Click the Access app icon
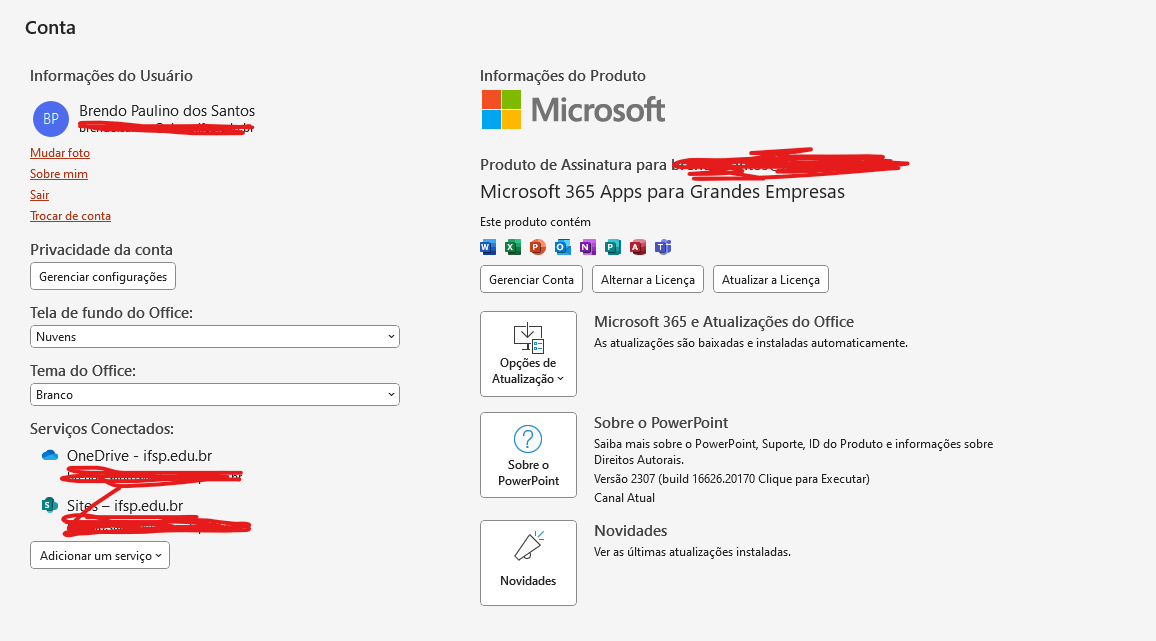Viewport: 1156px width, 641px height. pyautogui.click(x=638, y=247)
